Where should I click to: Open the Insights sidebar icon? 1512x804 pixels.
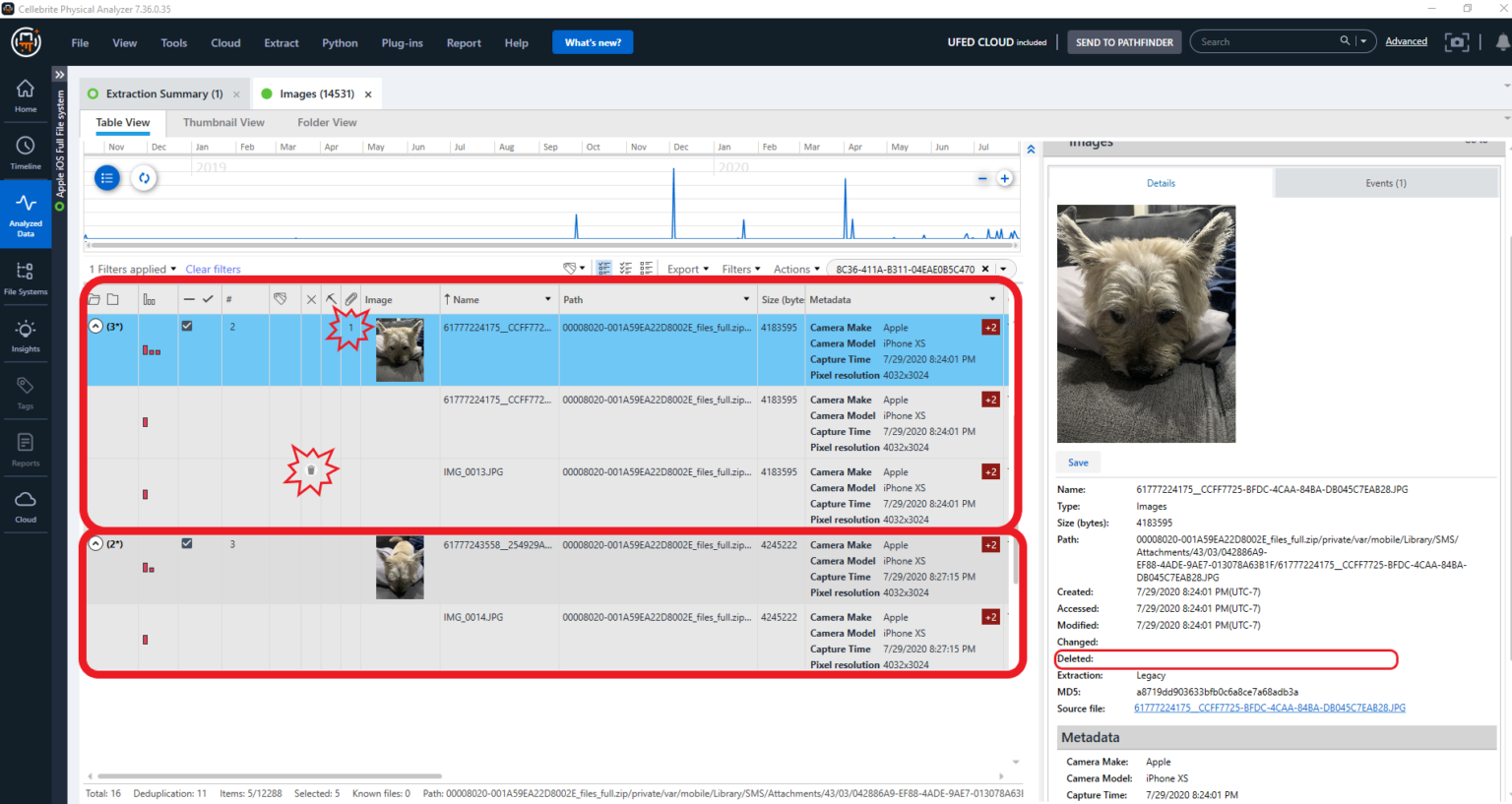tap(26, 335)
